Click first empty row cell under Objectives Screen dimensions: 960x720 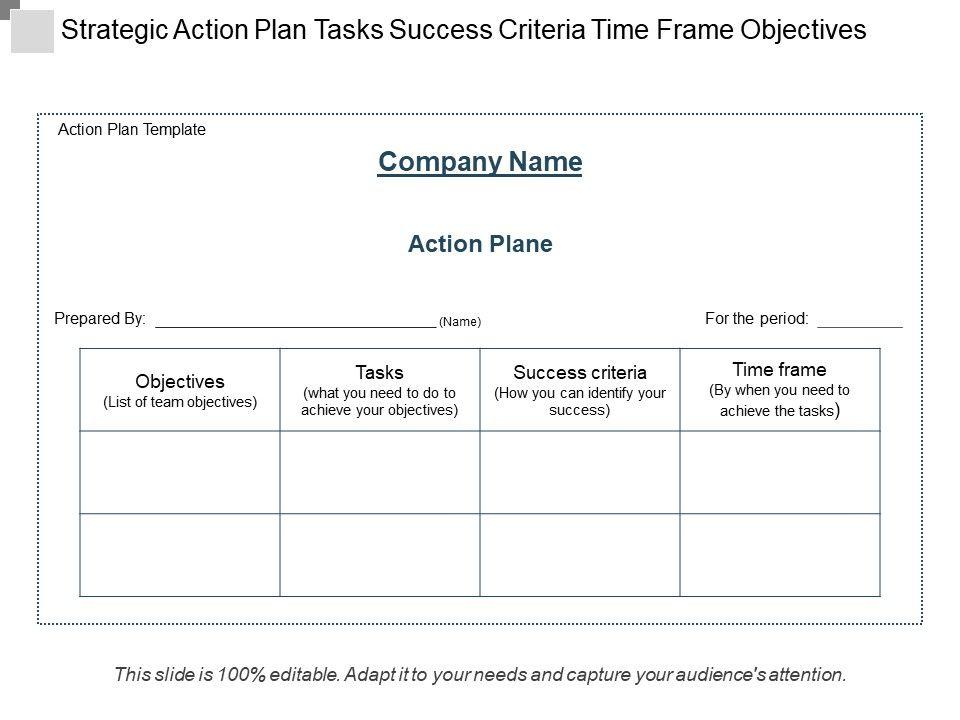(x=180, y=473)
